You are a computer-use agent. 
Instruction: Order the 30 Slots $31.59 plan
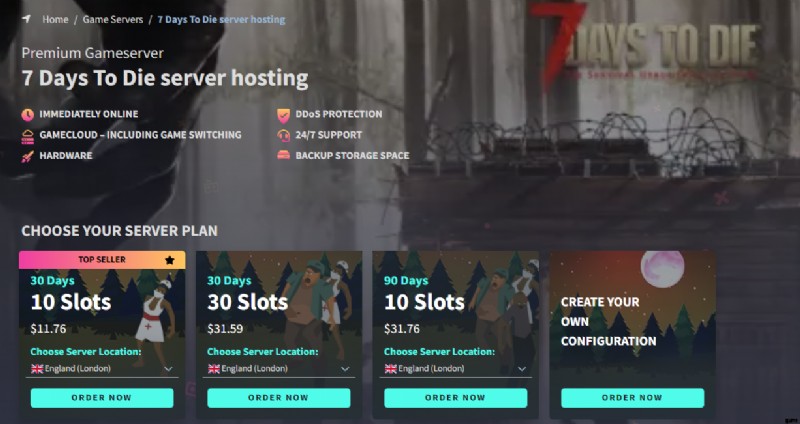click(279, 398)
